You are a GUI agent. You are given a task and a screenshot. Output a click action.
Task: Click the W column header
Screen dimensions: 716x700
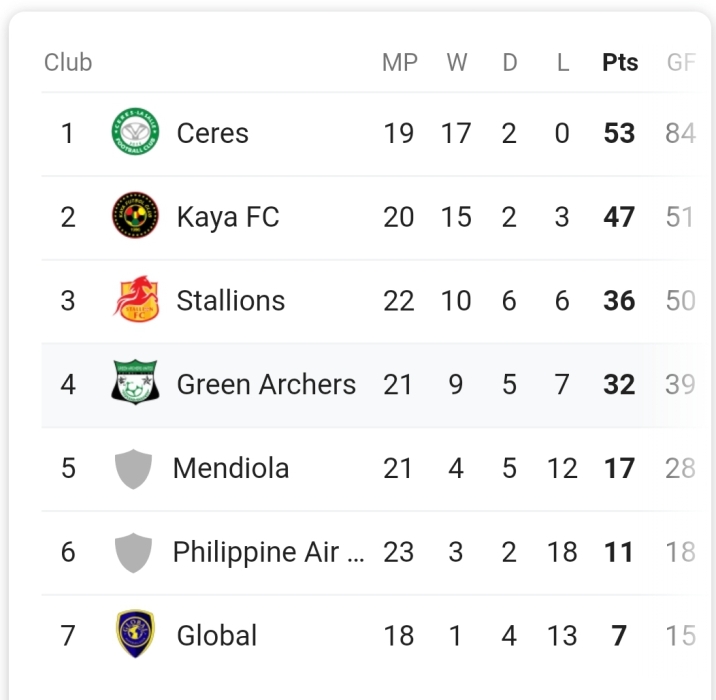point(456,62)
